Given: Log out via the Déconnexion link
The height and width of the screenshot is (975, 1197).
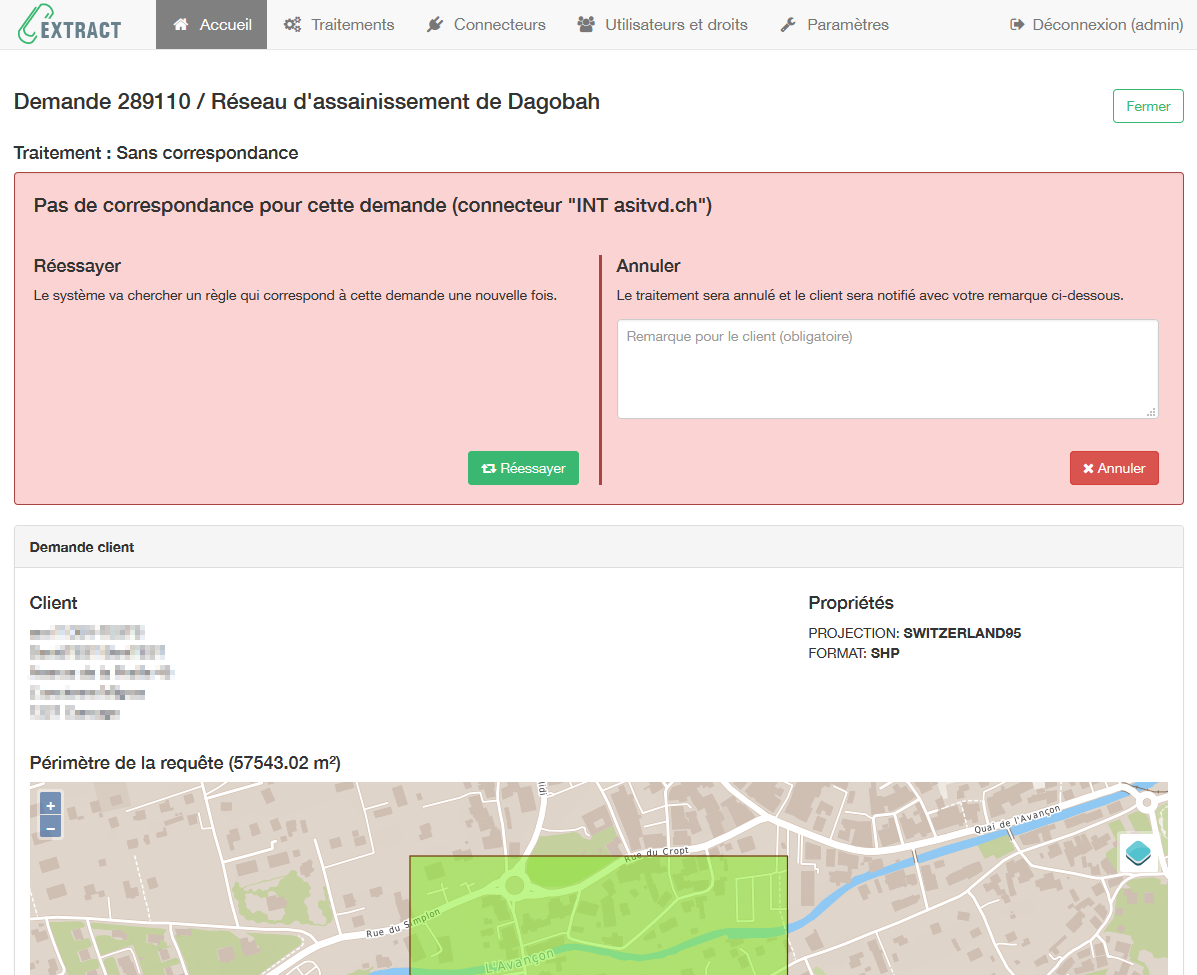Looking at the screenshot, I should (x=1095, y=24).
